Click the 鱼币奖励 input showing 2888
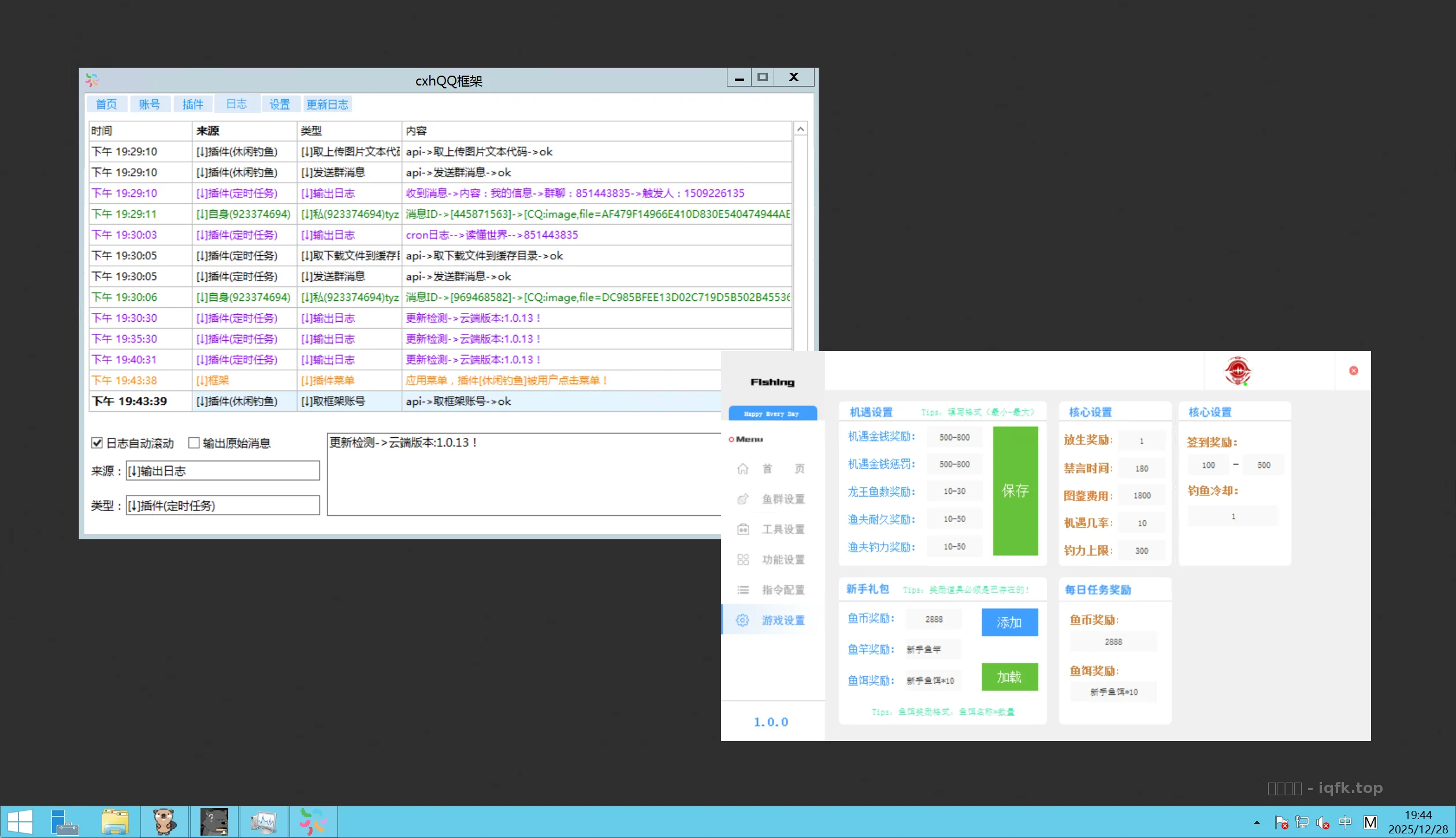1456x838 pixels. 934,619
